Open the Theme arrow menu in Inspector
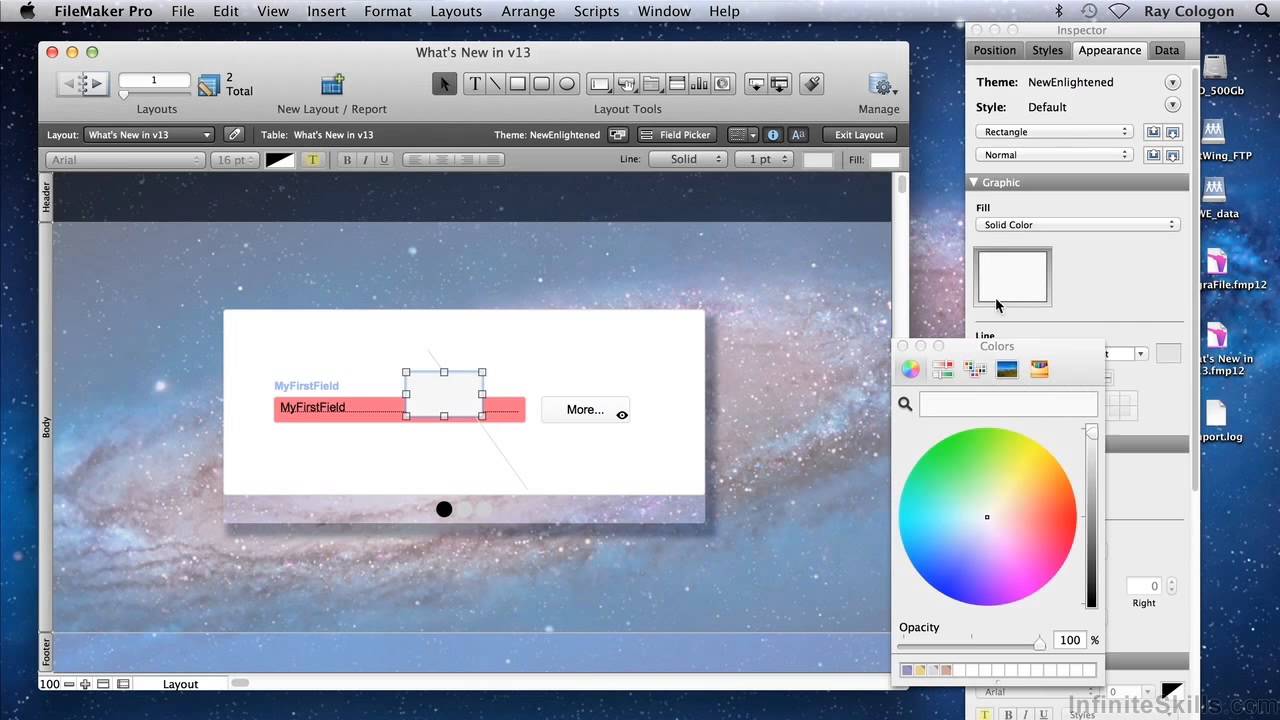 pos(1172,82)
